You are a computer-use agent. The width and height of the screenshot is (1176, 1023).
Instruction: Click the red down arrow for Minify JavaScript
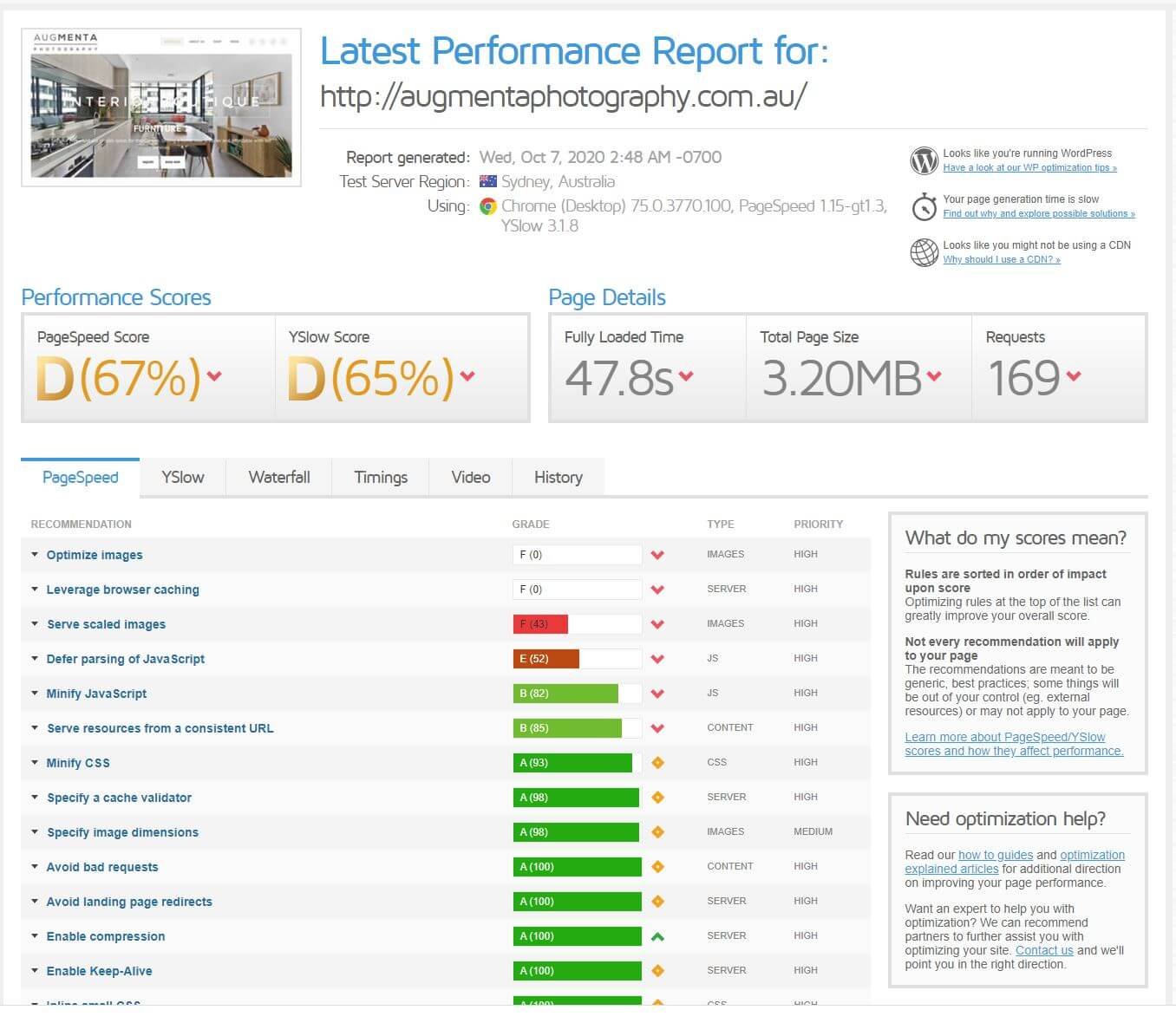pos(657,694)
